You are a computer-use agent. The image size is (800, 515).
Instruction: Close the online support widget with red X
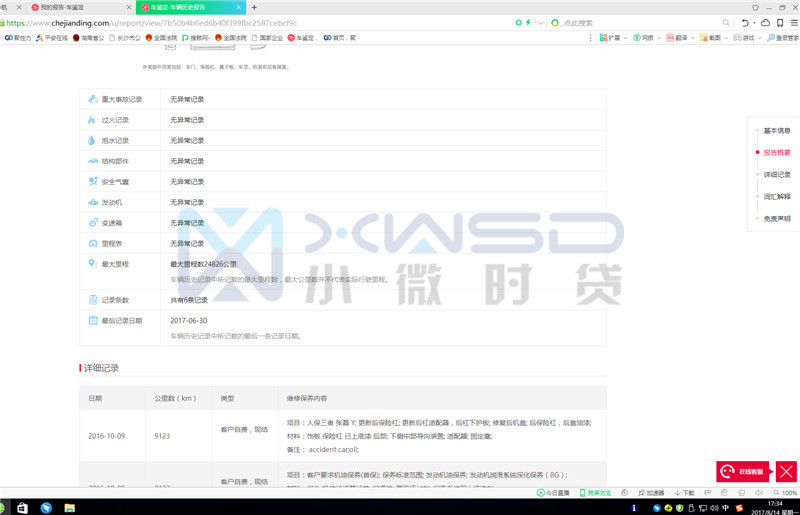(x=787, y=471)
